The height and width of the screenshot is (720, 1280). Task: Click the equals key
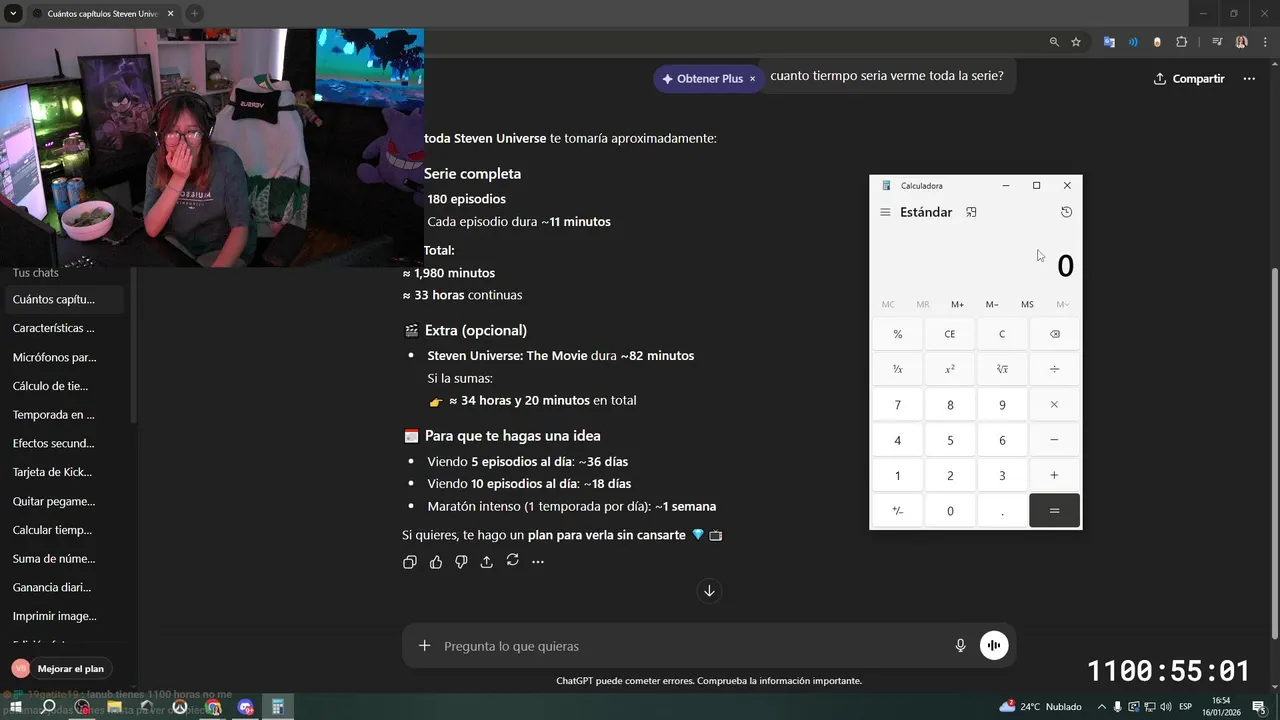tap(1054, 510)
